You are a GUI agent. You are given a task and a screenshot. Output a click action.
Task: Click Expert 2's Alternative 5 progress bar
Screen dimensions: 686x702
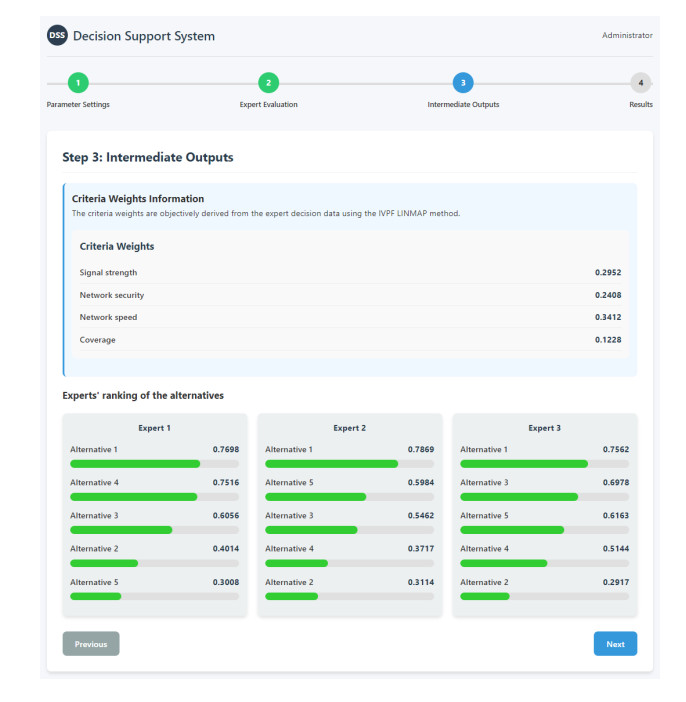pos(349,497)
